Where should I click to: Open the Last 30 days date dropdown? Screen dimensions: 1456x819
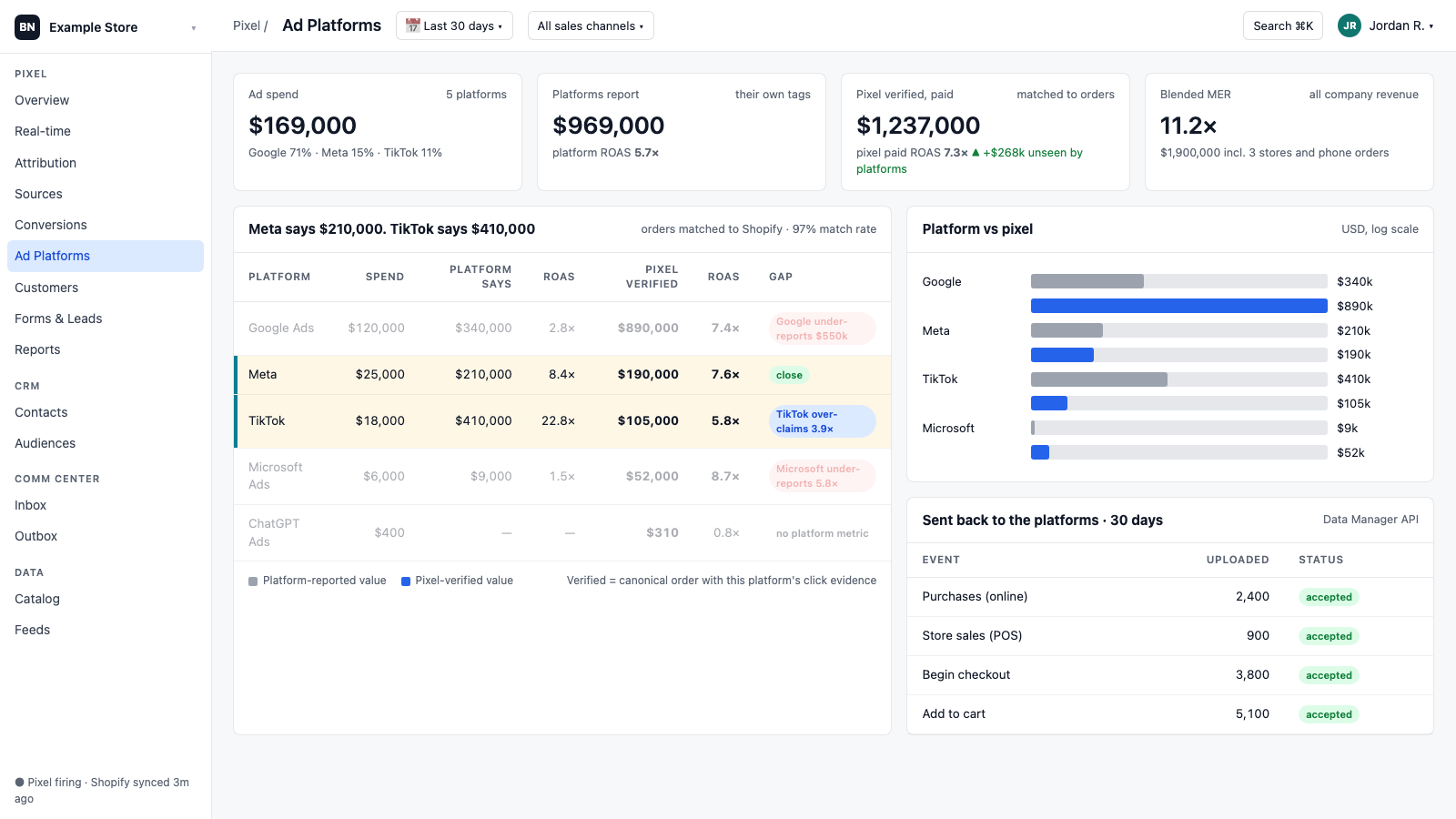pos(454,25)
